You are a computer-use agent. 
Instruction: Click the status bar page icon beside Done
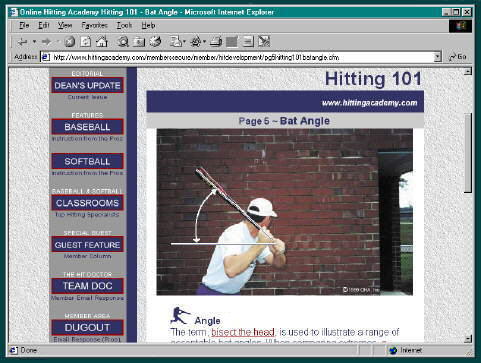click(13, 350)
